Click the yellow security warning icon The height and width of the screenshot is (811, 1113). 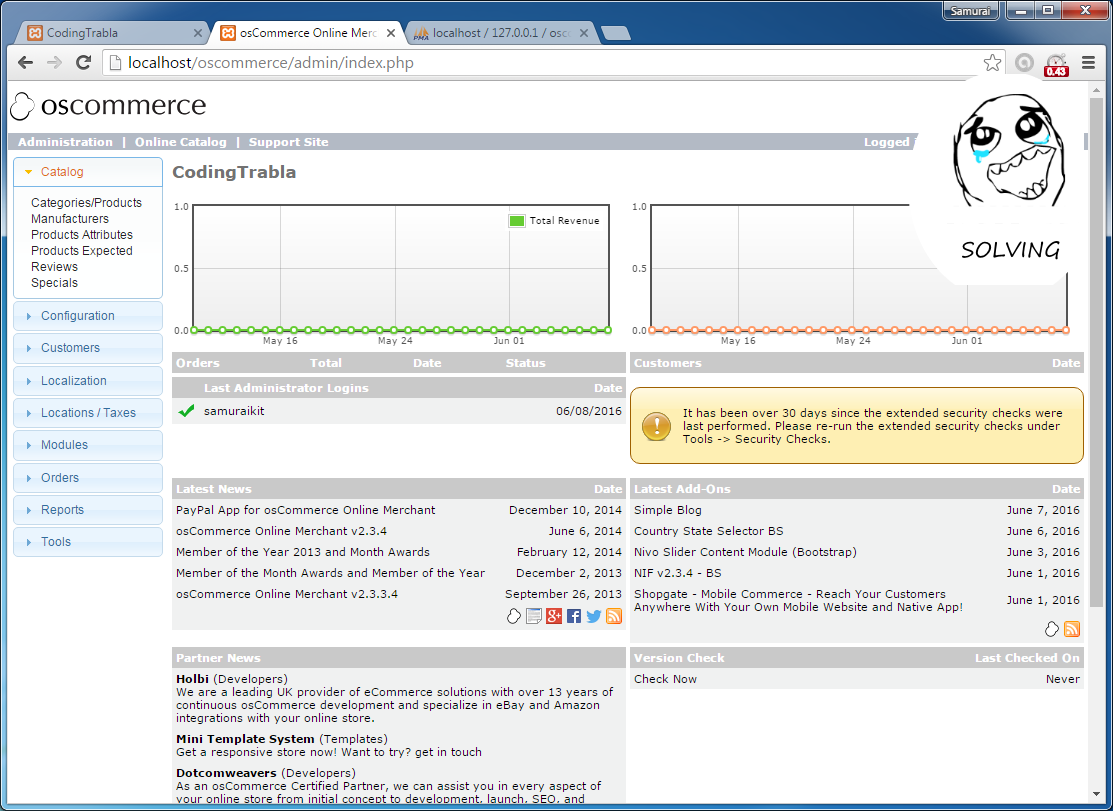tap(656, 426)
